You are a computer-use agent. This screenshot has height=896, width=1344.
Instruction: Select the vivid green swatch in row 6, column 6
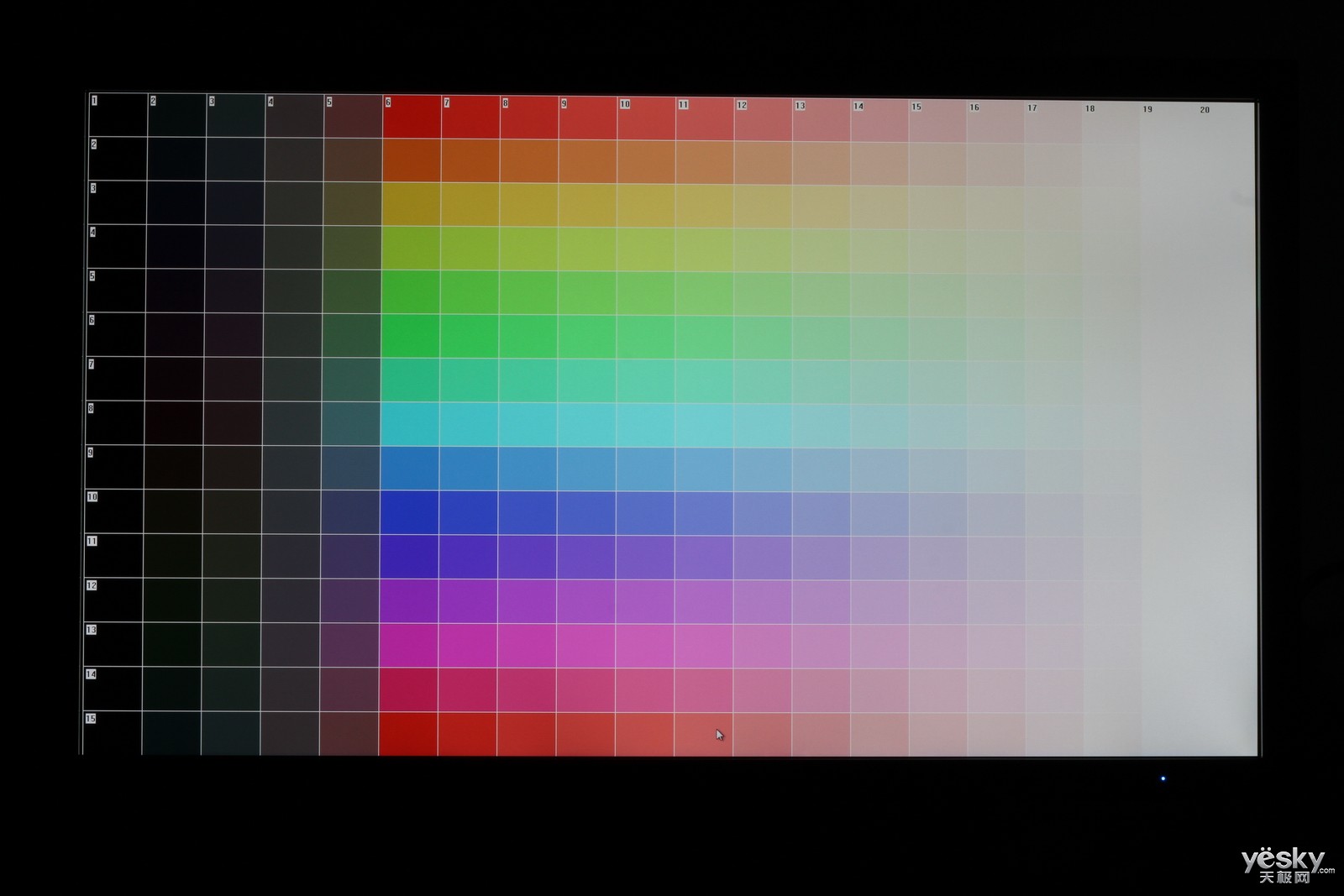tap(410, 336)
